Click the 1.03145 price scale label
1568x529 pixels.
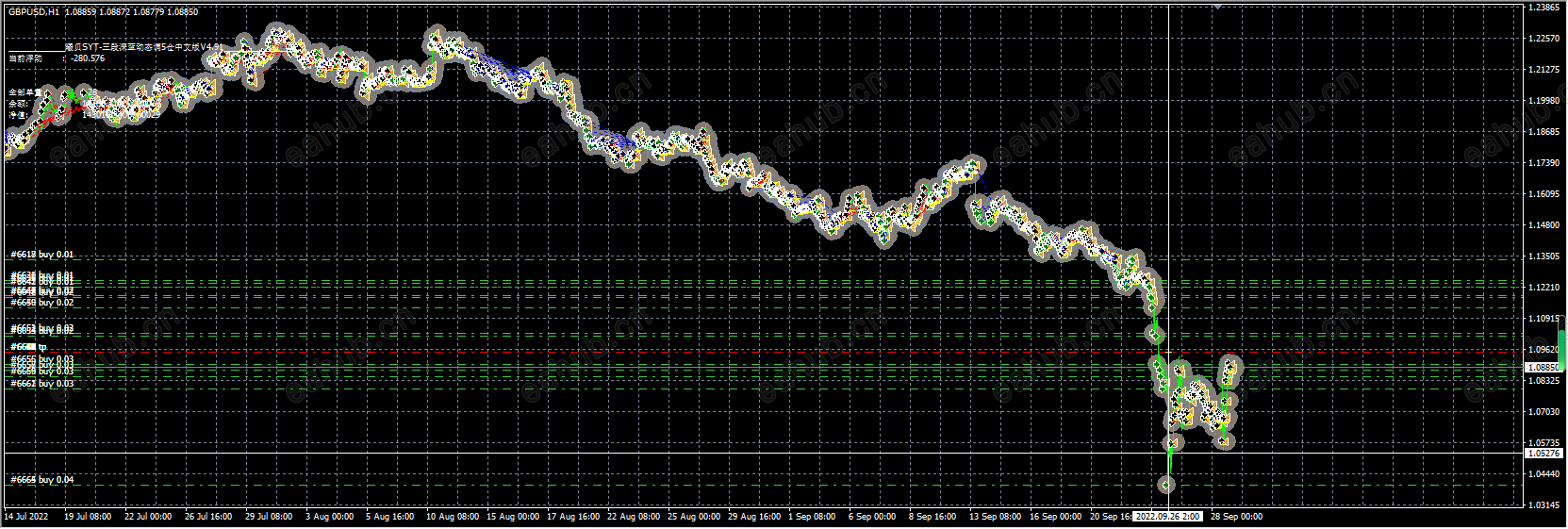(1543, 505)
